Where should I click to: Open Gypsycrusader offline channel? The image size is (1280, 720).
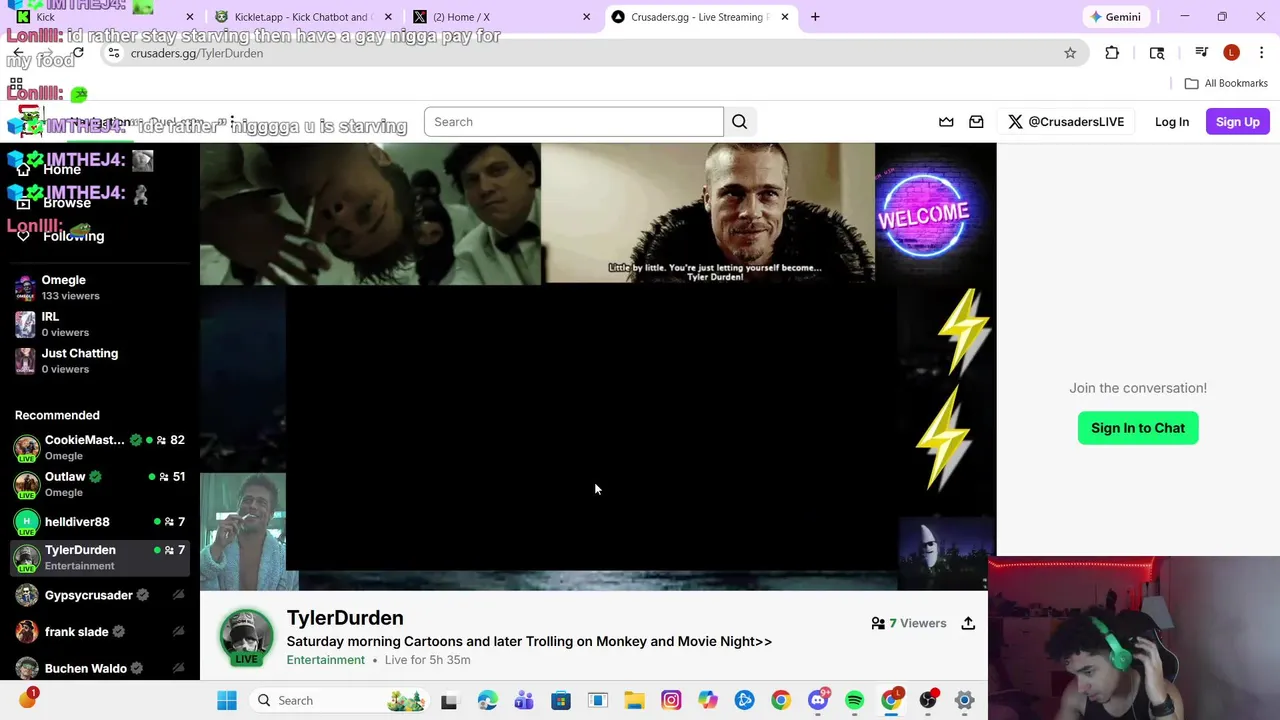point(100,595)
